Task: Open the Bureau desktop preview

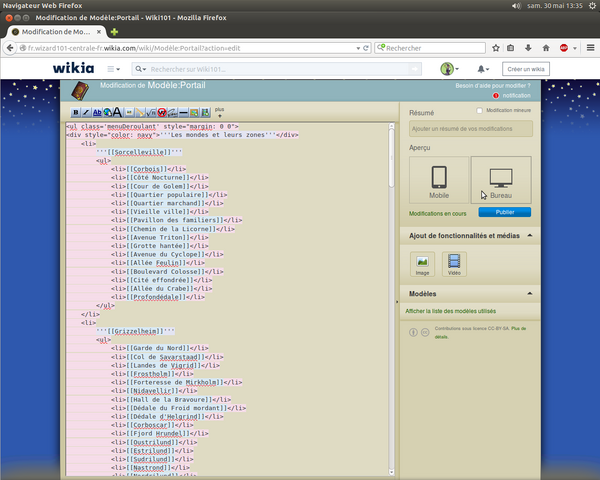Action: (x=501, y=180)
